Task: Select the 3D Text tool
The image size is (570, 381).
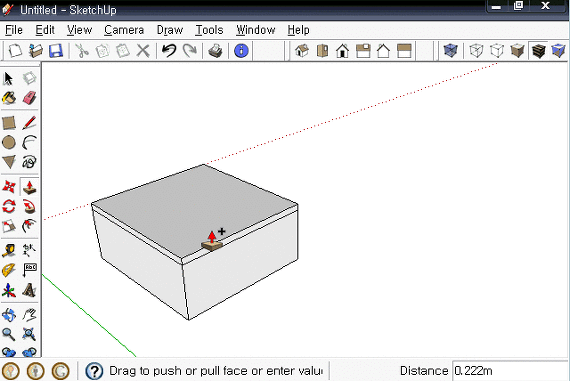Action: pos(29,290)
